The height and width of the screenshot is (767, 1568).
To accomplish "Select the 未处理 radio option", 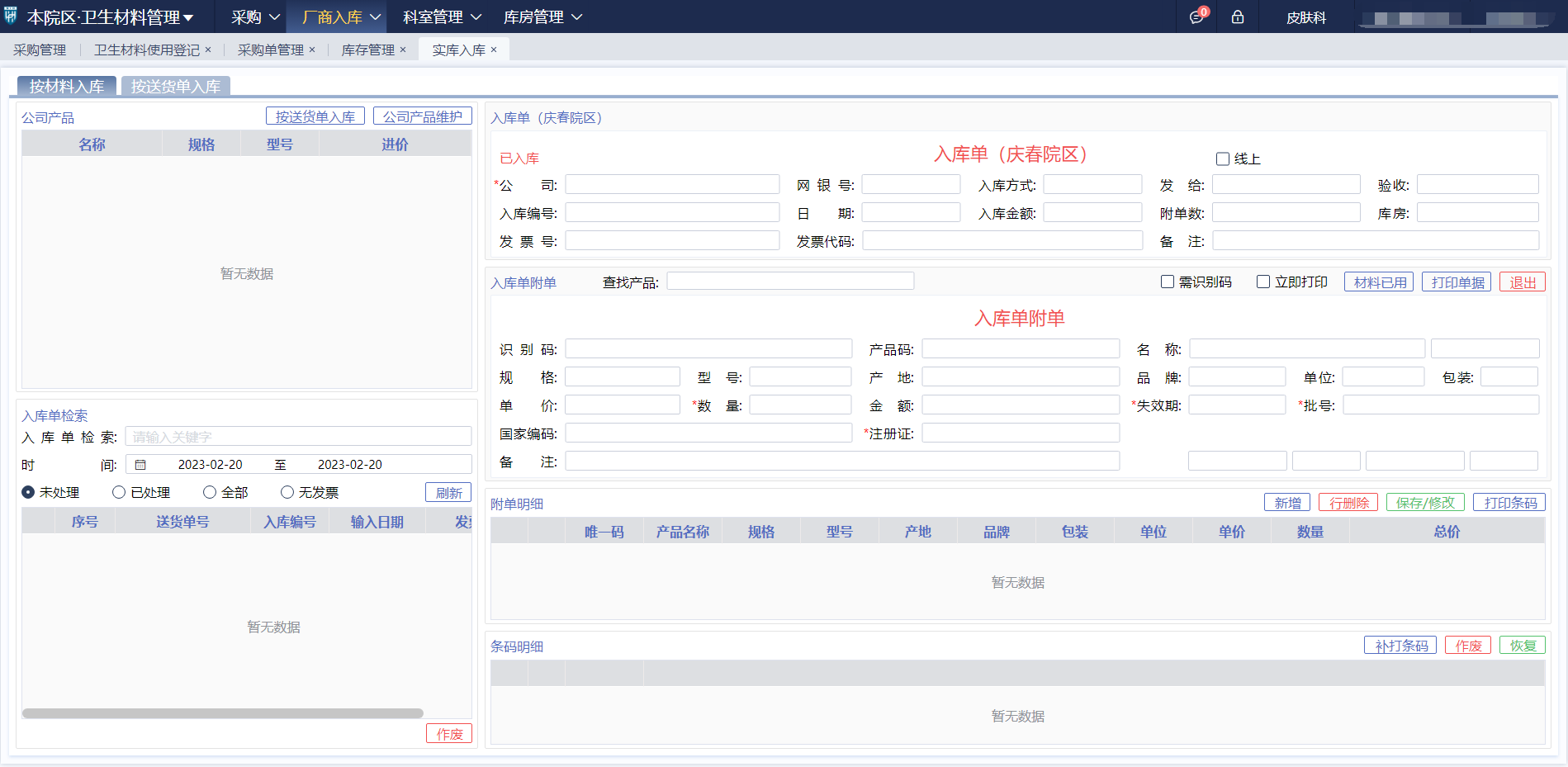I will [28, 492].
